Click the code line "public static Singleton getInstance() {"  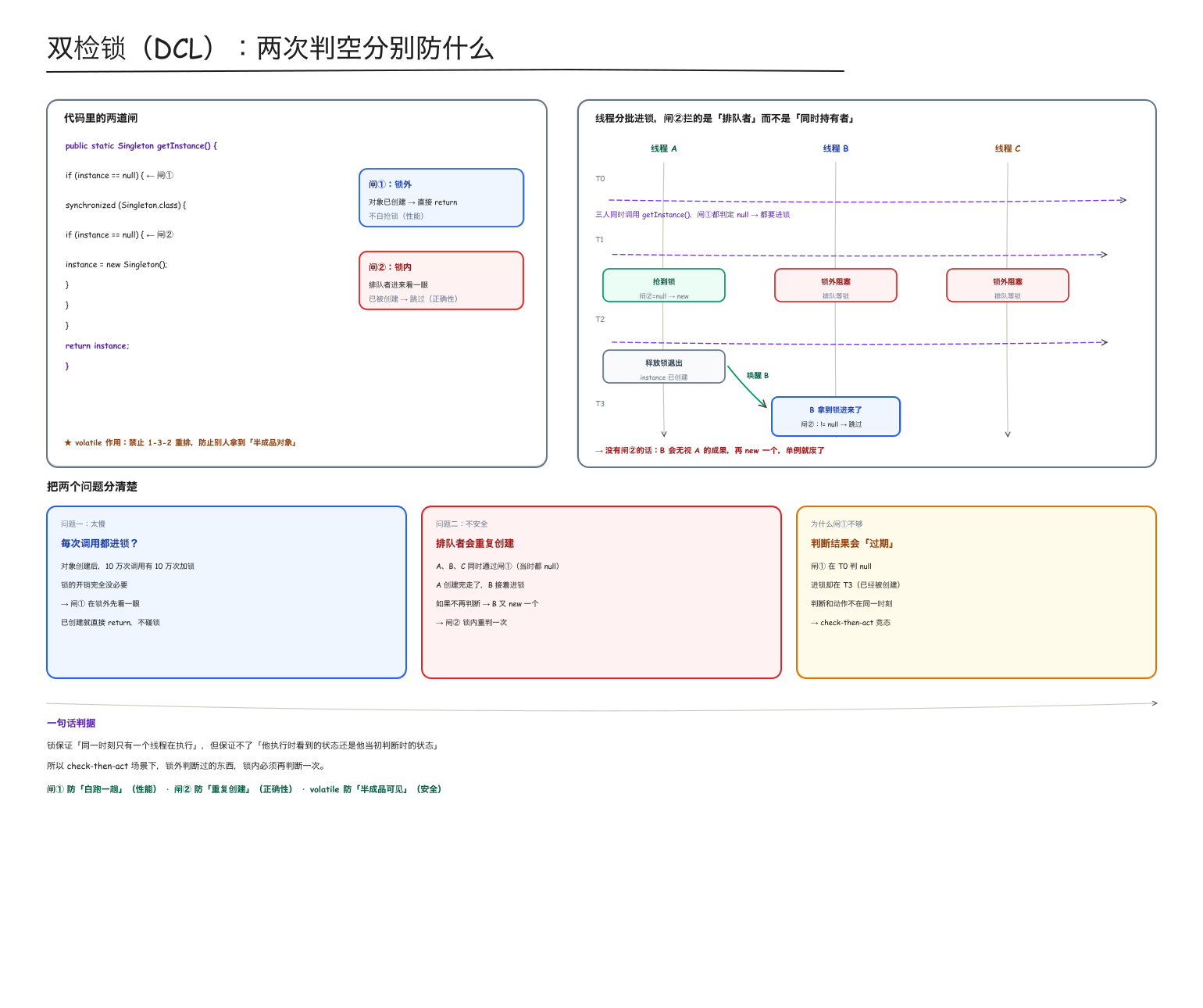[141, 146]
